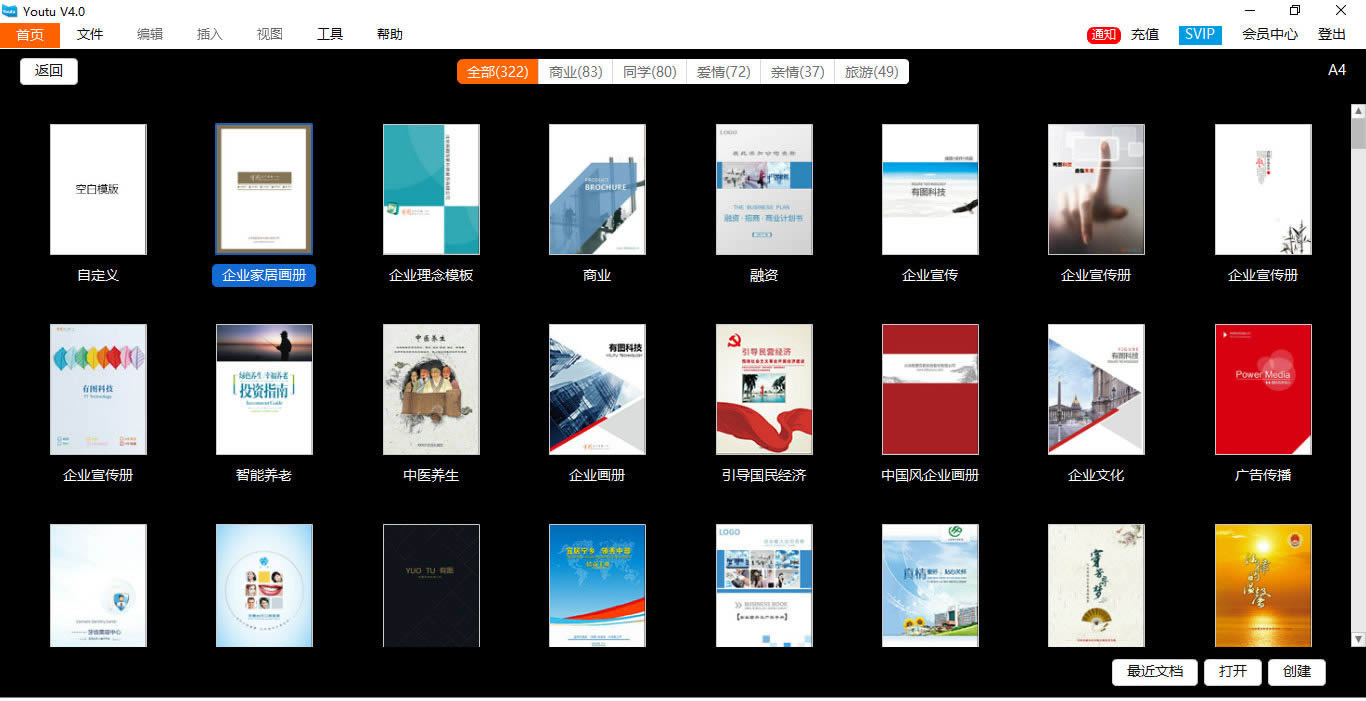1366x701 pixels.
Task: Click the Youtu app logo in title bar
Action: [x=10, y=11]
